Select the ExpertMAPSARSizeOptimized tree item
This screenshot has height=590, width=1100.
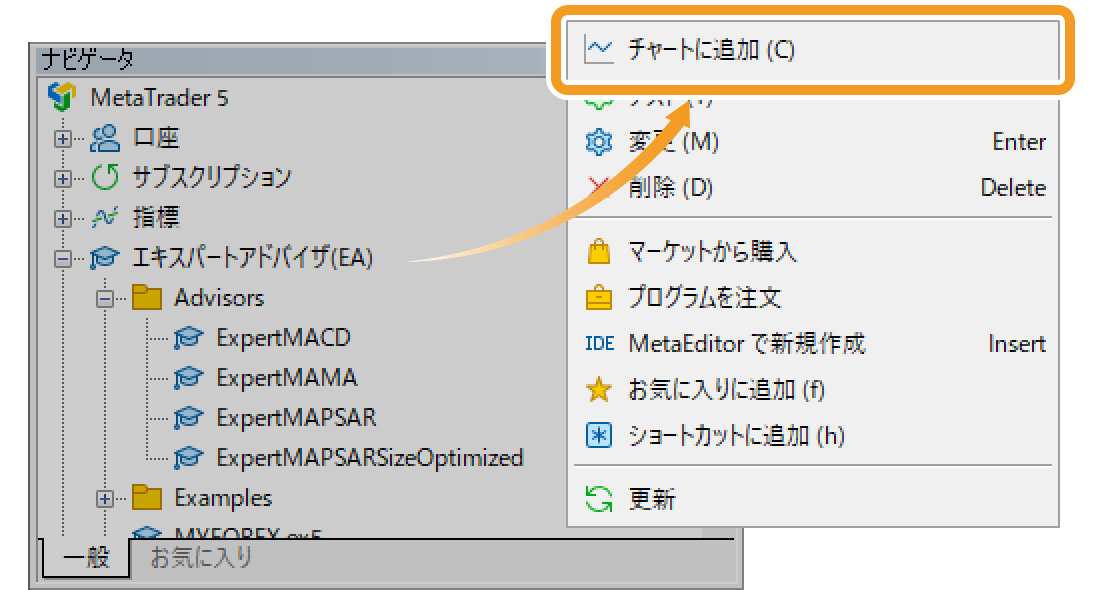(x=369, y=457)
